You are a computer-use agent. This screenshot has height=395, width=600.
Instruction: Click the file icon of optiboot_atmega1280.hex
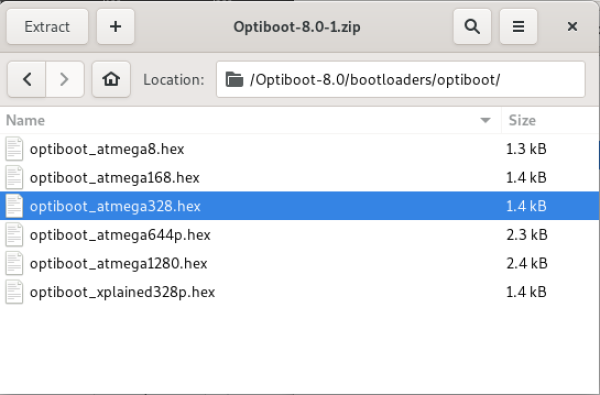[x=14, y=263]
